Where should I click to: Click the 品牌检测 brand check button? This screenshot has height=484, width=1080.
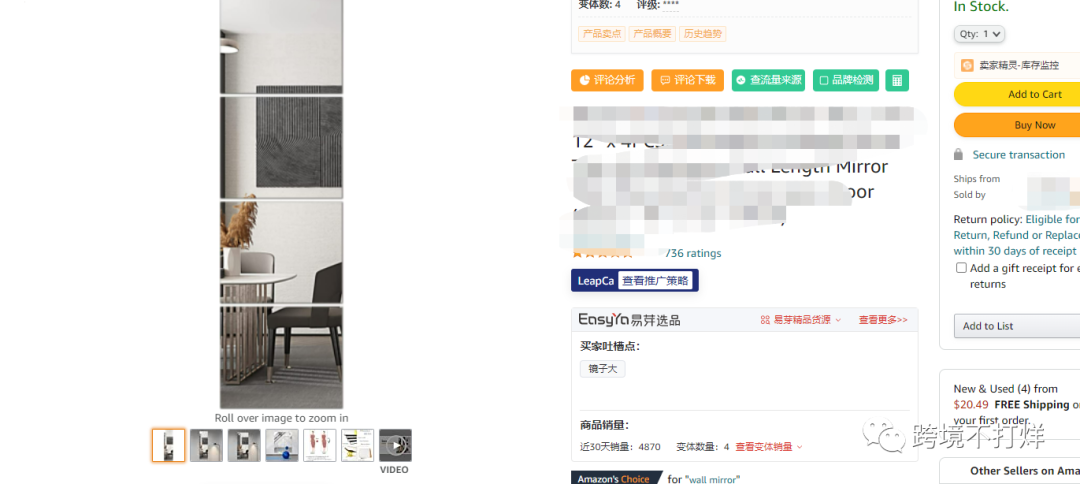point(846,80)
